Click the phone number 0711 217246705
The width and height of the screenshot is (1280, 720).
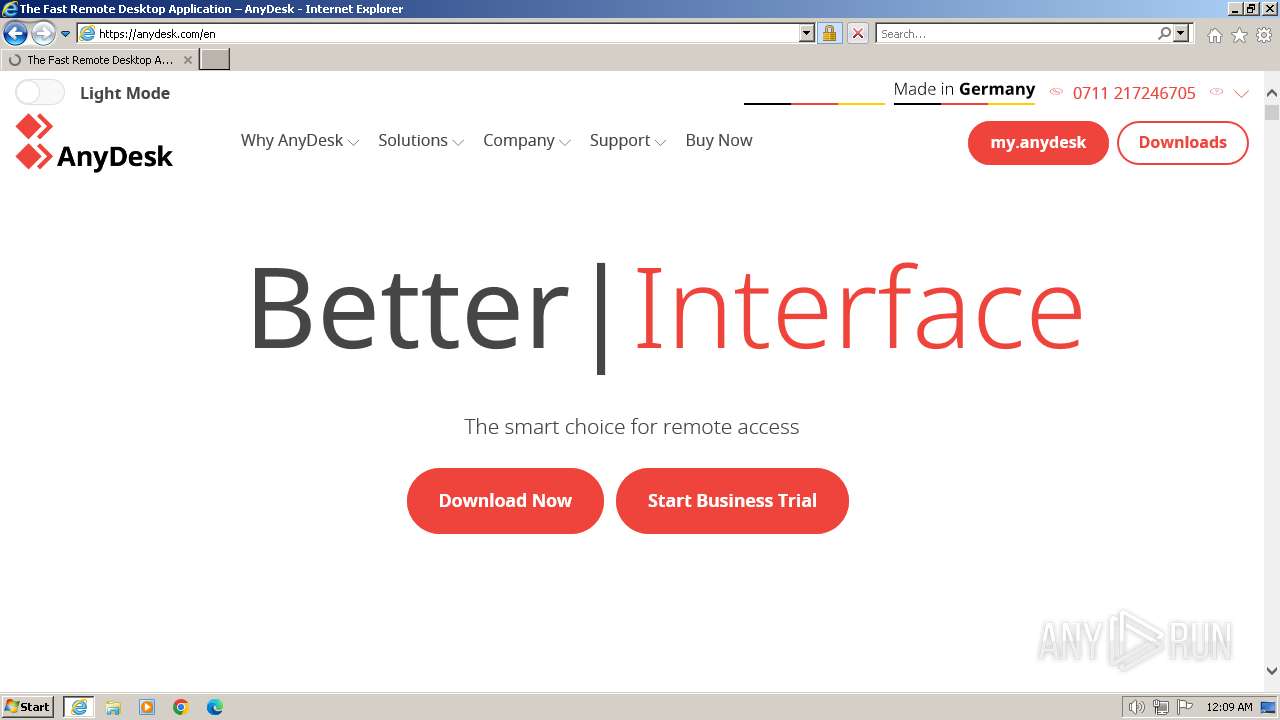[1134, 93]
